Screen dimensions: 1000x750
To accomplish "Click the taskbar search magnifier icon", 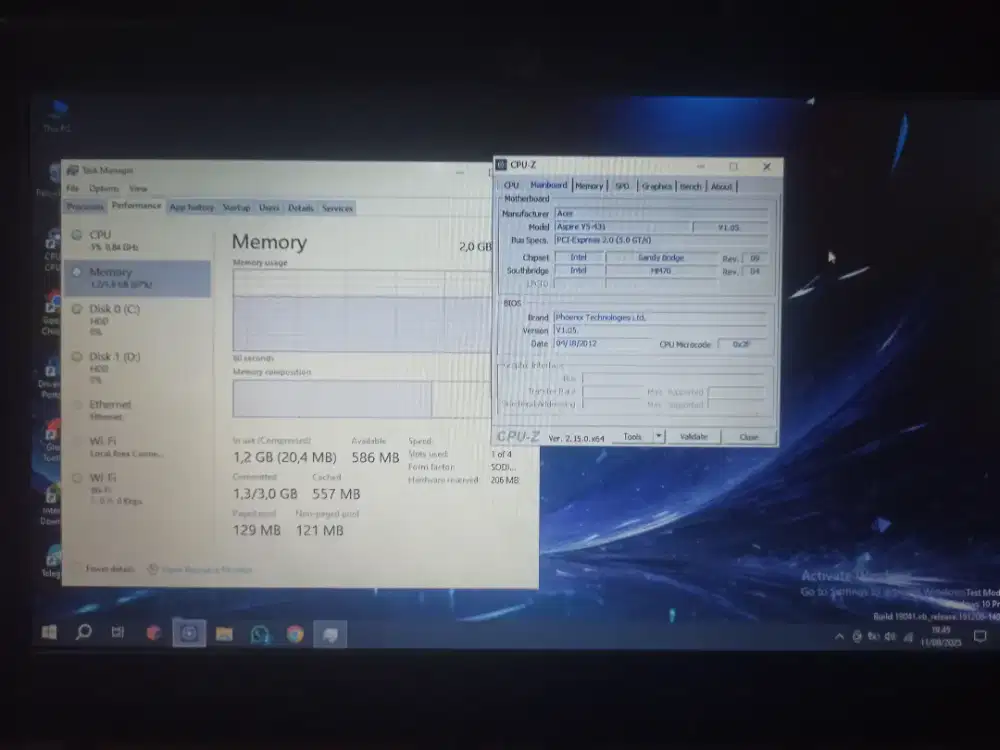I will pyautogui.click(x=84, y=633).
